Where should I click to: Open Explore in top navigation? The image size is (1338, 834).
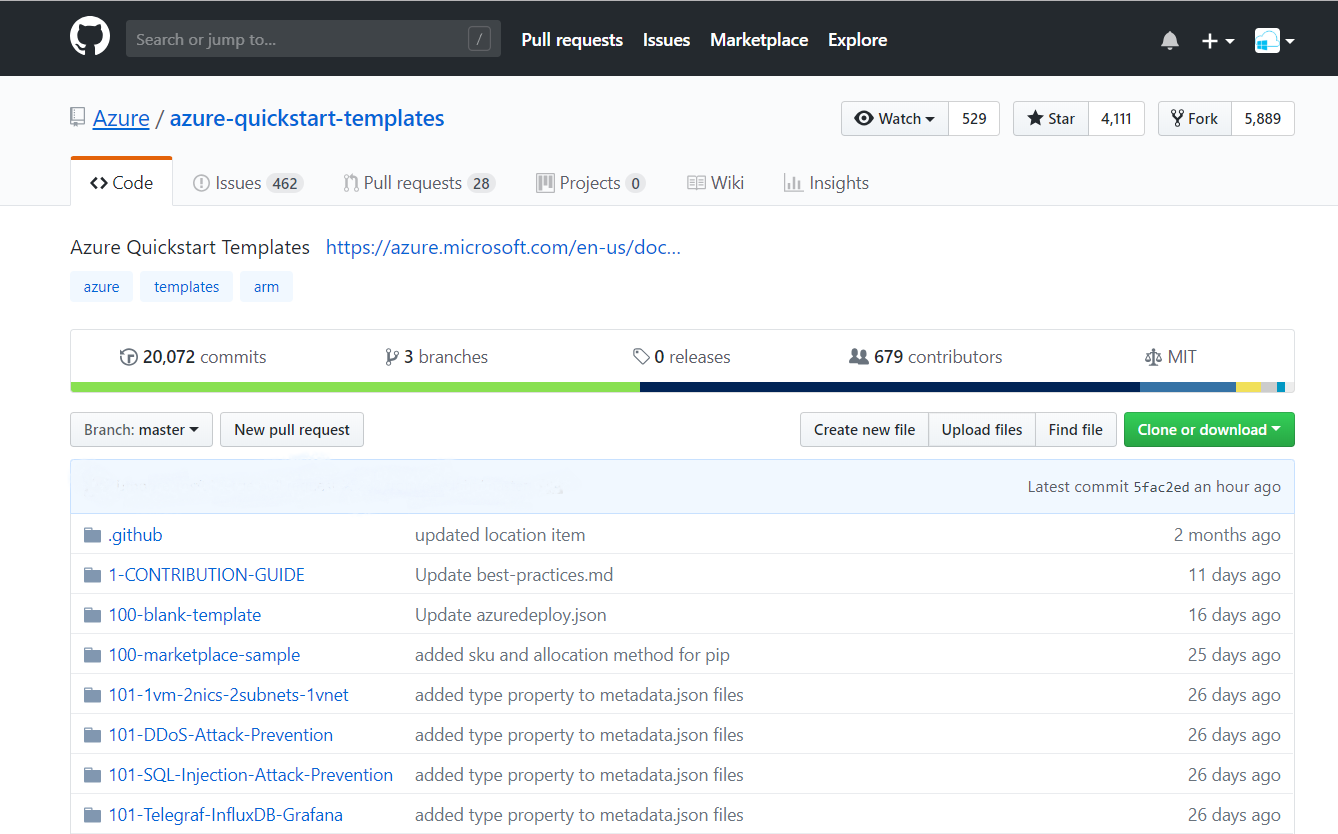(x=858, y=40)
